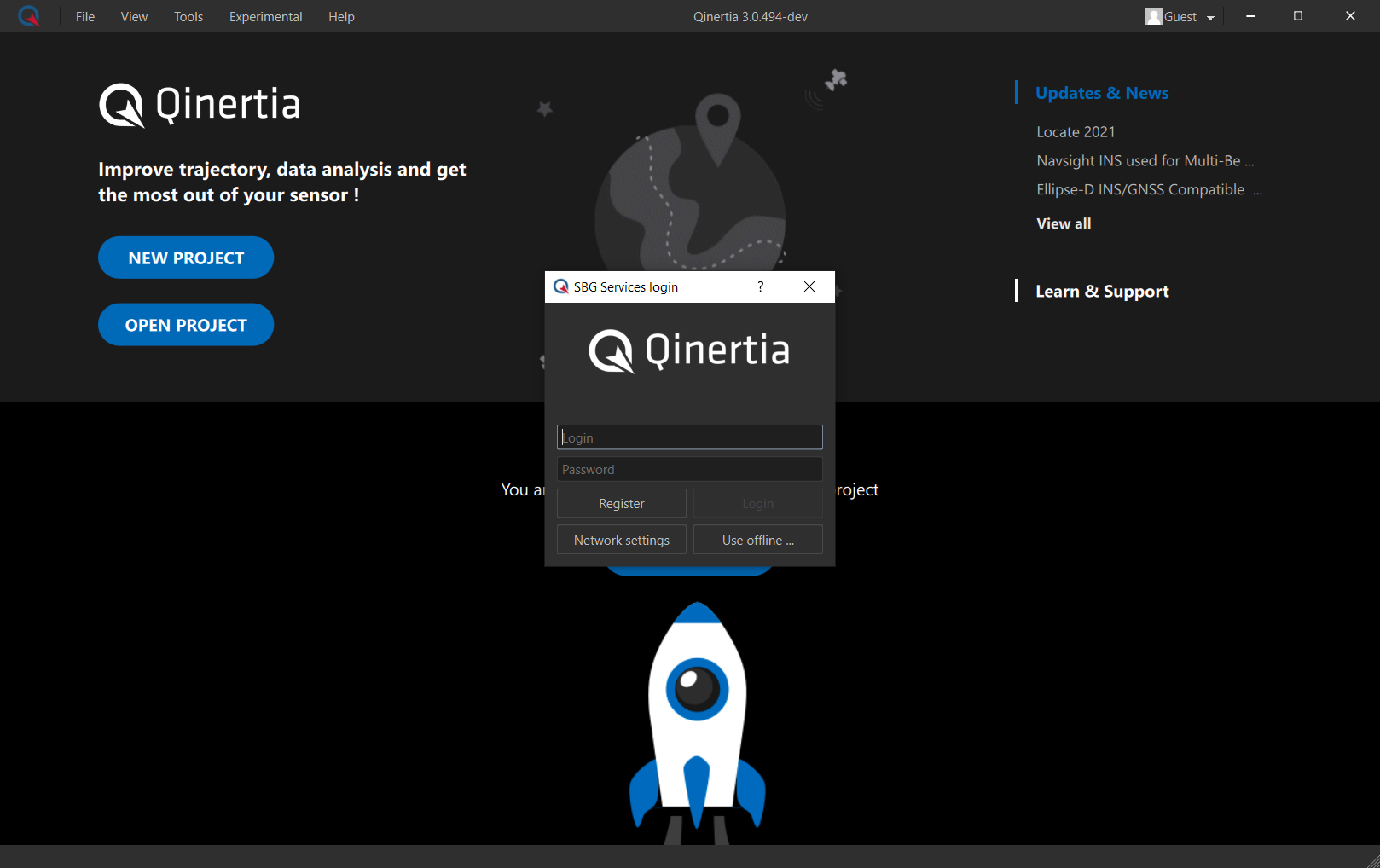Image resolution: width=1380 pixels, height=868 pixels.
Task: Click the help question mark in login dialog
Action: pyautogui.click(x=760, y=286)
